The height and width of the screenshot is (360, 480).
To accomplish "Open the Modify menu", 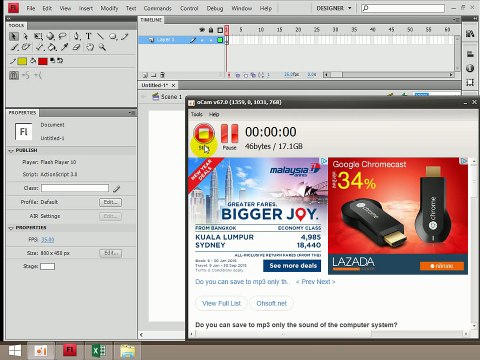I will pos(109,8).
